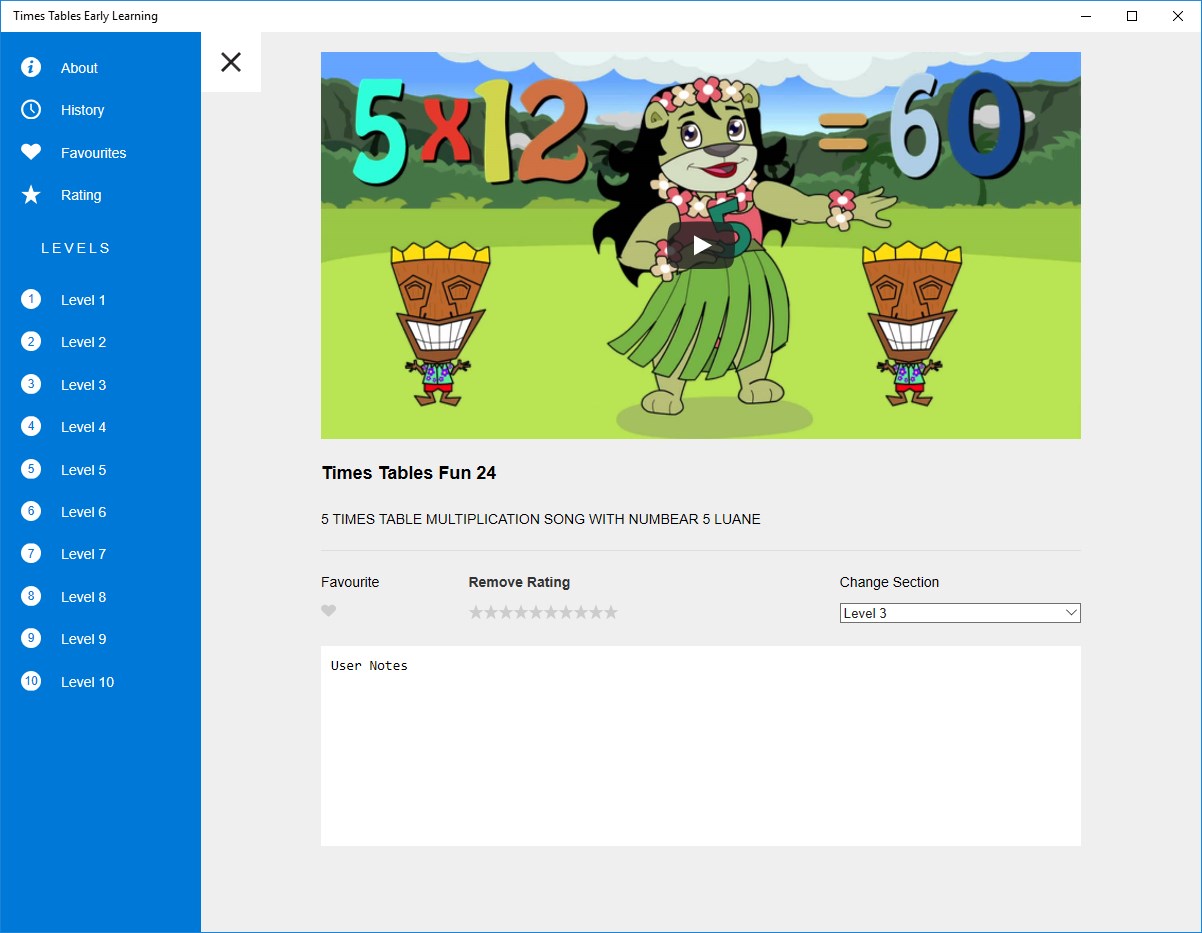Minimize the Times Tables Early Learning window
Screen dimensions: 1202x933
tap(1087, 16)
